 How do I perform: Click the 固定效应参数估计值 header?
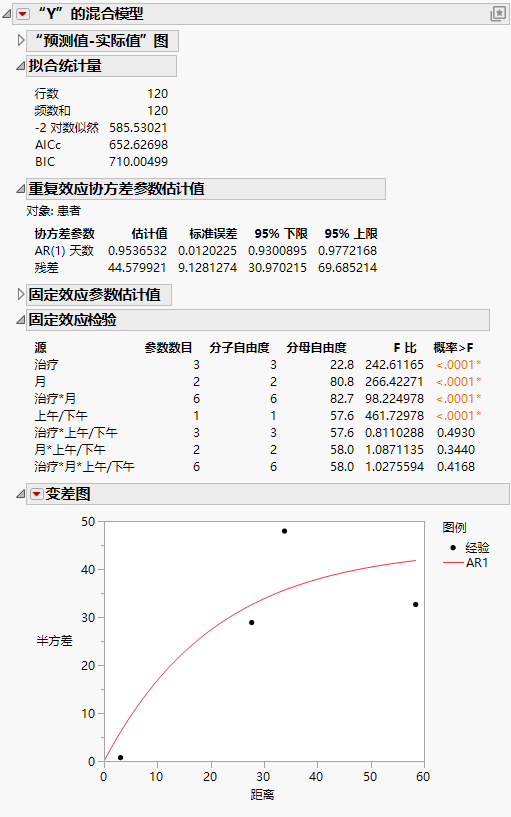99,294
